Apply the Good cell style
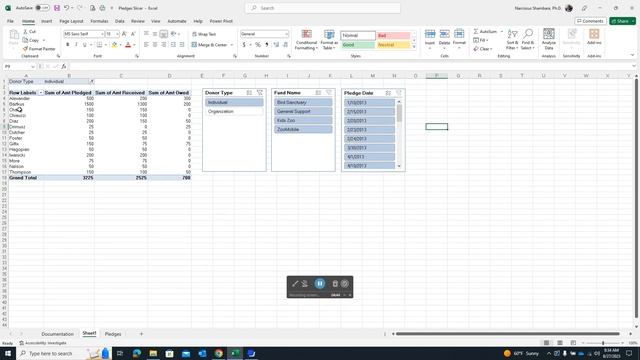 pyautogui.click(x=358, y=45)
